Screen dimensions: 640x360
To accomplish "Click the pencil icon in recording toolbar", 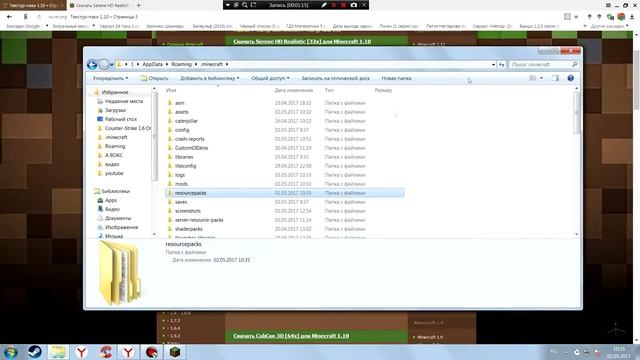I will [324, 5].
